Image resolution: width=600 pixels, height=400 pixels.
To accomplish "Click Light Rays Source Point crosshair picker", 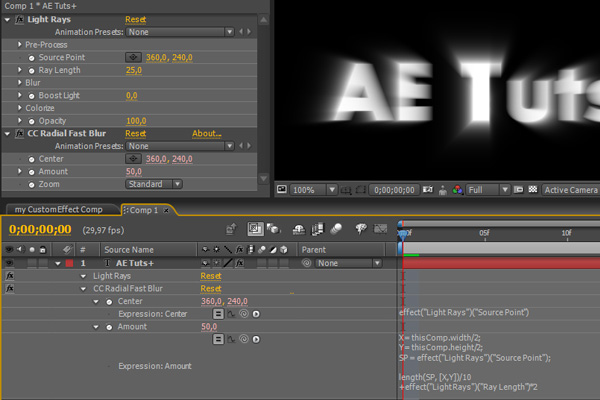I will (133, 57).
